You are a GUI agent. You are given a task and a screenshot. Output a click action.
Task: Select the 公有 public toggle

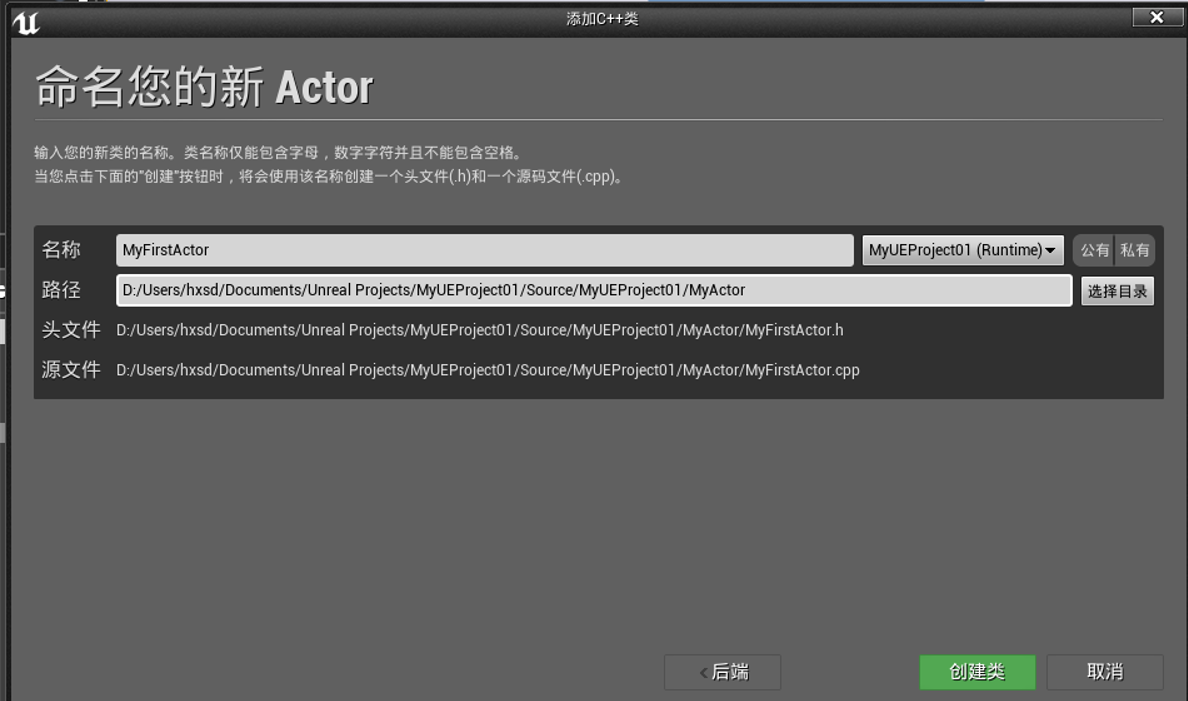pos(1094,250)
